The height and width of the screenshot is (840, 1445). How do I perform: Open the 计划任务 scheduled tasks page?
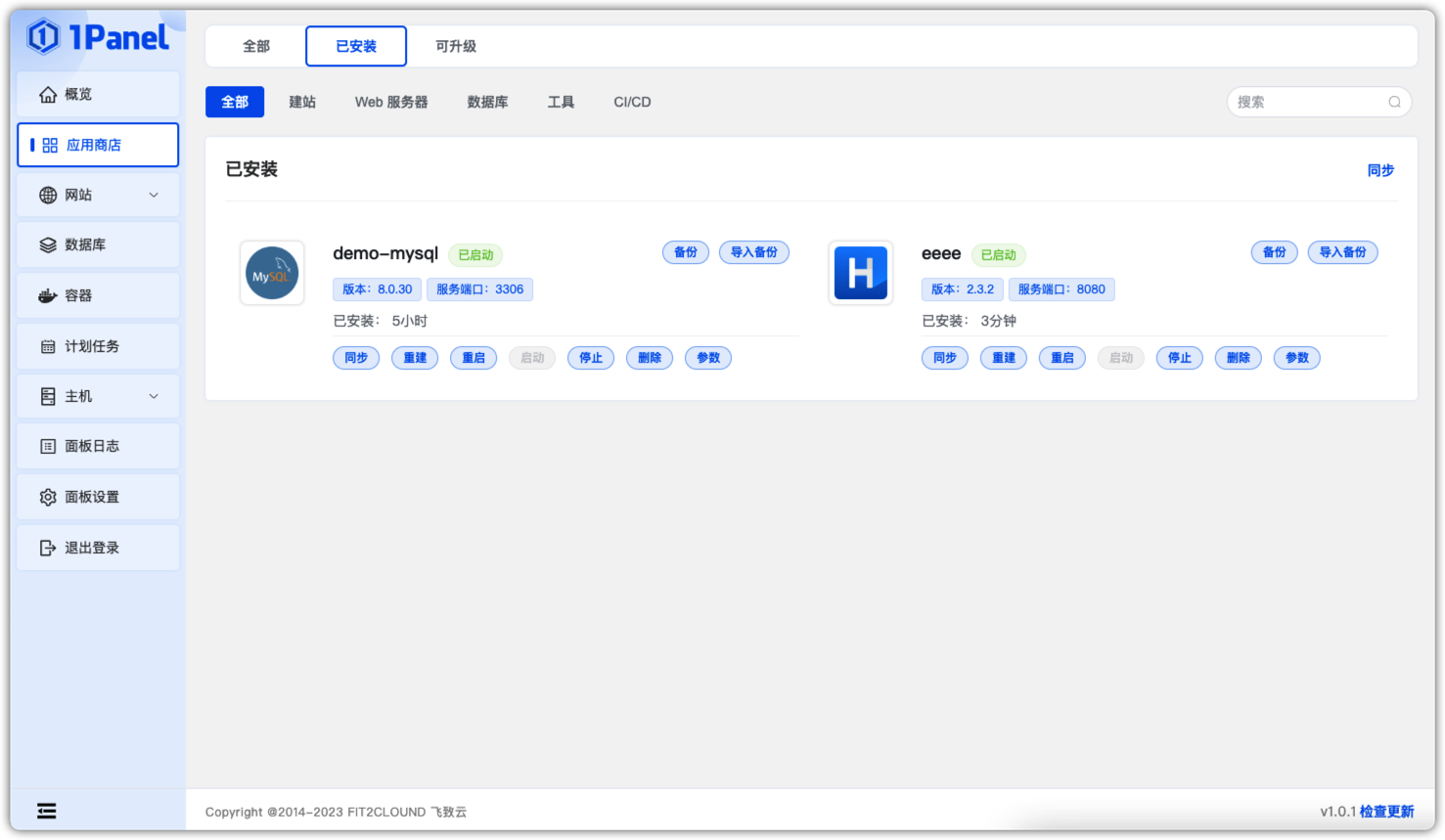89,345
